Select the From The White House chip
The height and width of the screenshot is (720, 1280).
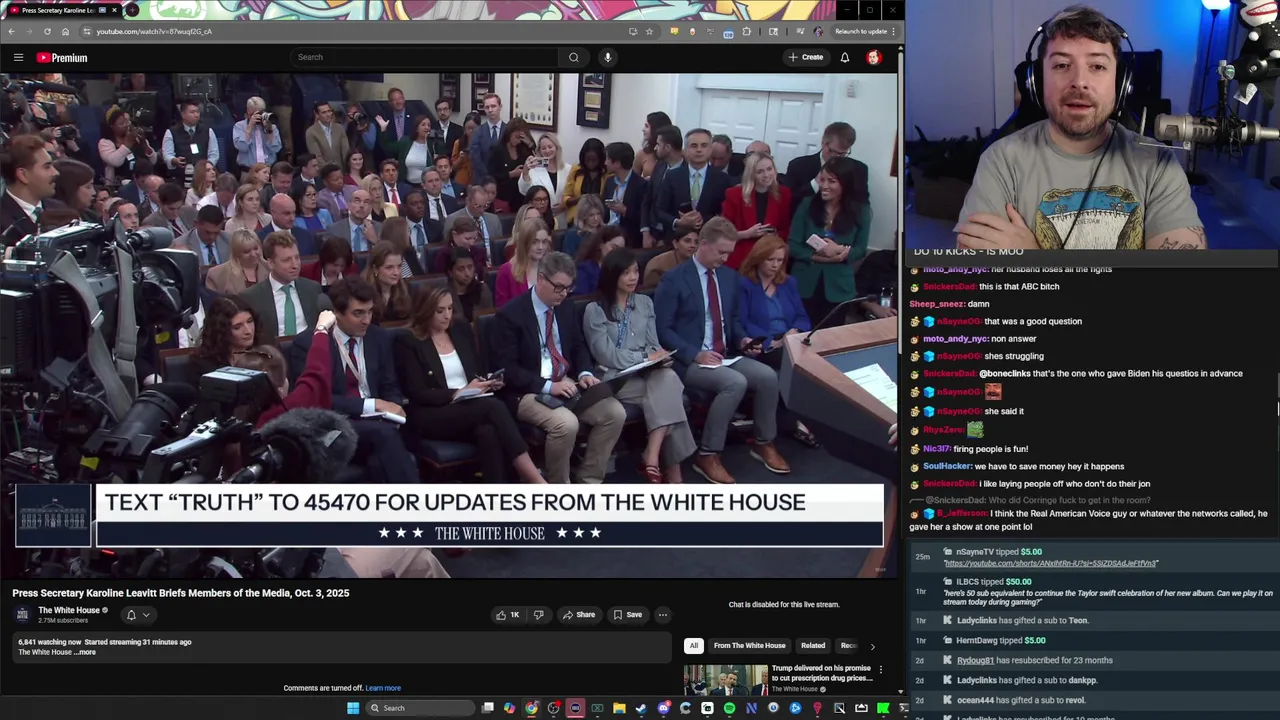point(749,646)
